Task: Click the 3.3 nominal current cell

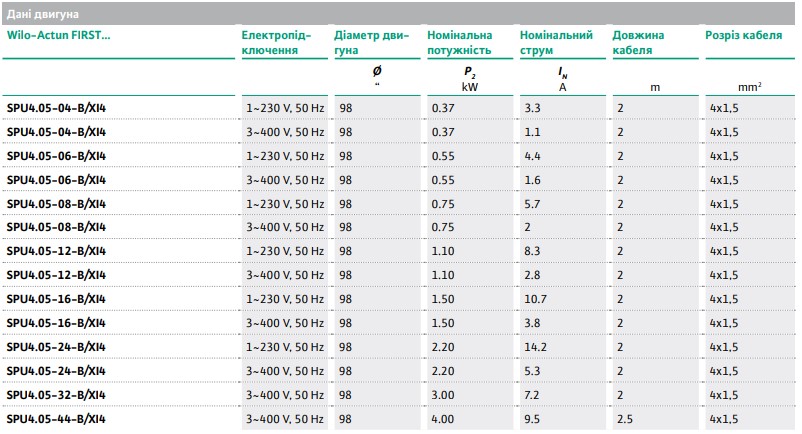Action: click(532, 107)
